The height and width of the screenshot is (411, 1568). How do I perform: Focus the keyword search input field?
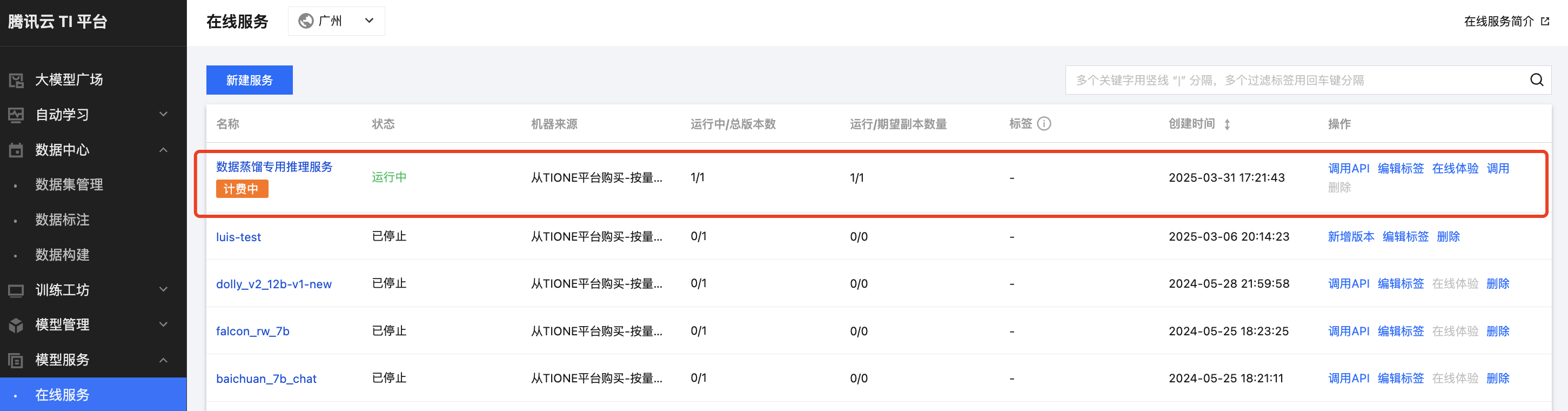1297,81
